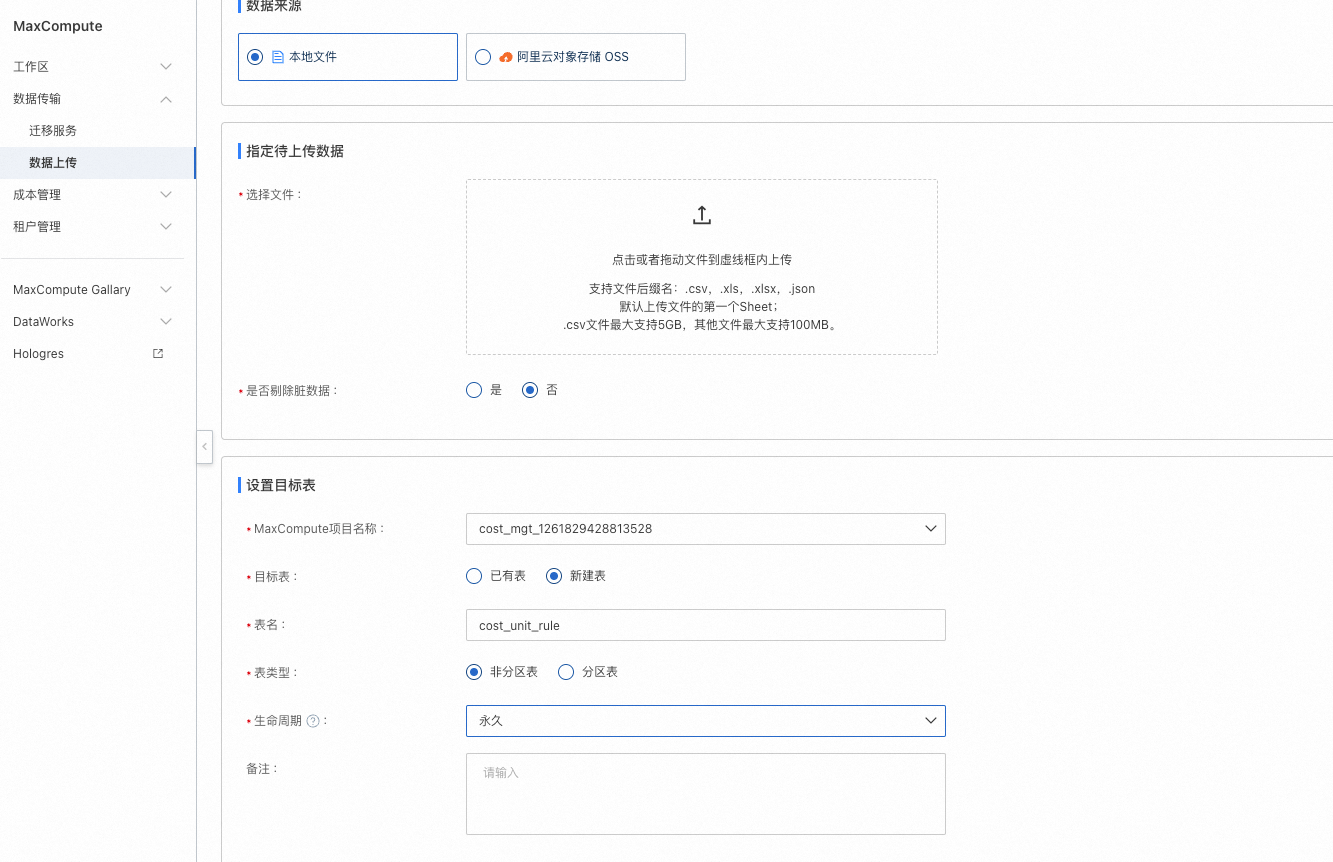Click the 指定待上传数据 section heading

click(295, 151)
